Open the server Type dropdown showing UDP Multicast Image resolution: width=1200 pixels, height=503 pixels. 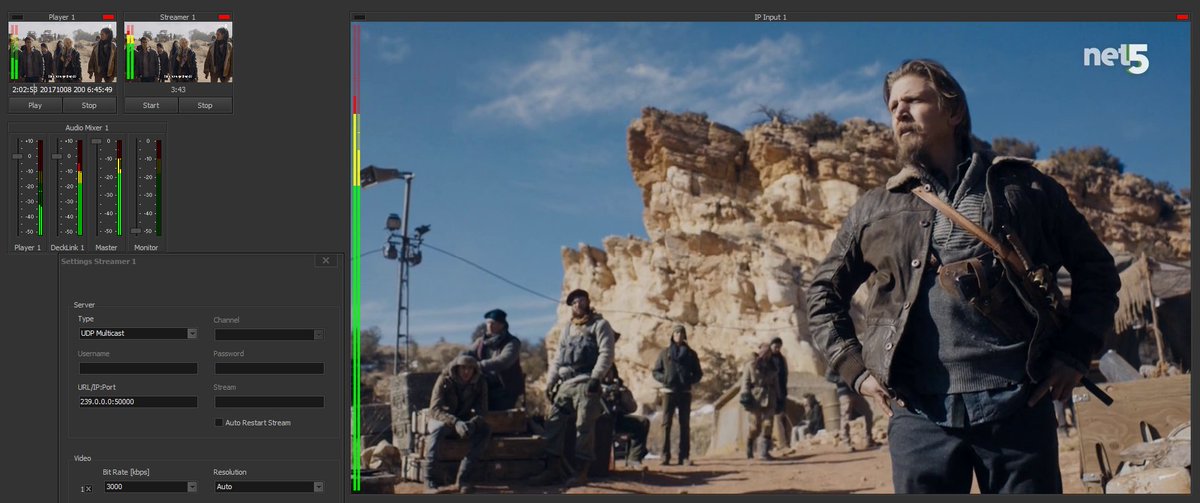(138, 333)
